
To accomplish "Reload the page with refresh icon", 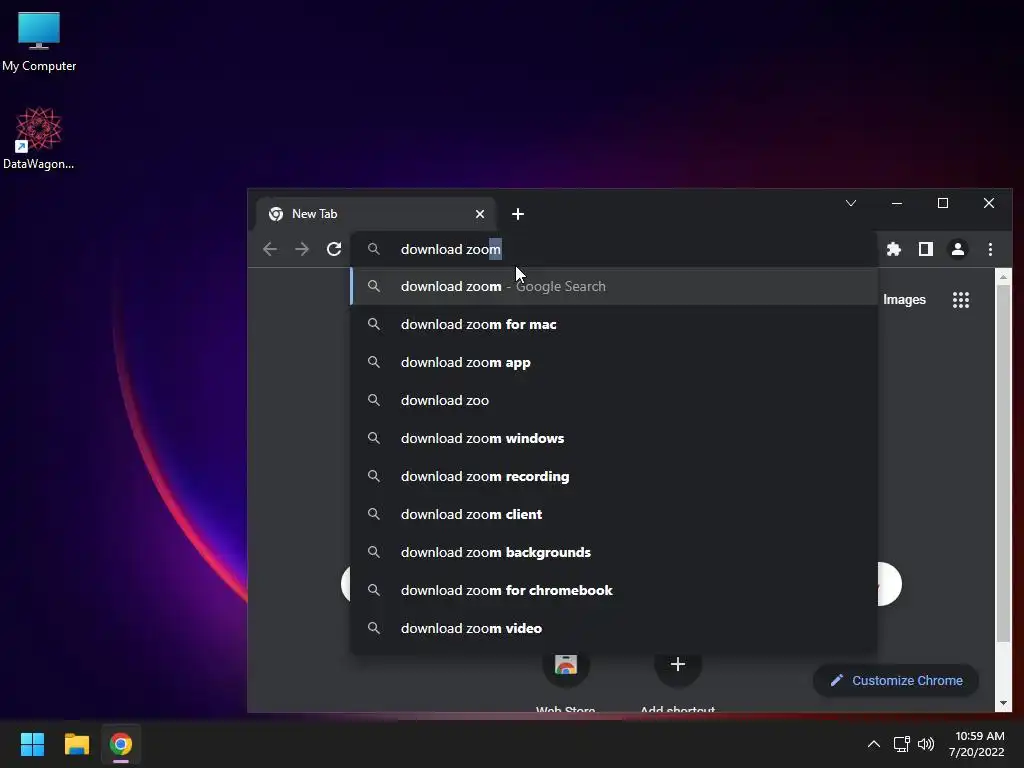I will (334, 249).
